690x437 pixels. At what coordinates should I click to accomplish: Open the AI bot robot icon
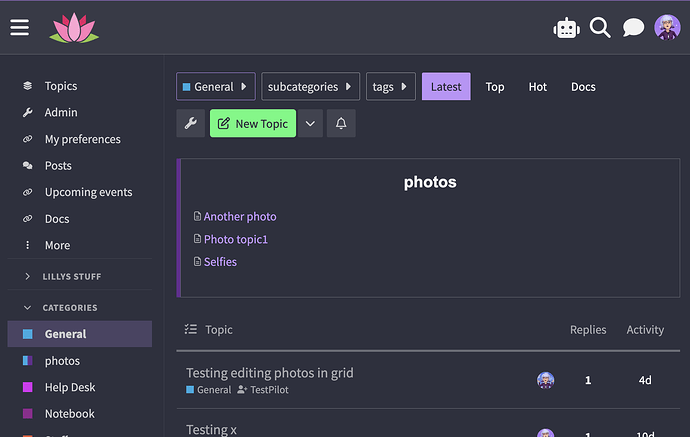(566, 28)
